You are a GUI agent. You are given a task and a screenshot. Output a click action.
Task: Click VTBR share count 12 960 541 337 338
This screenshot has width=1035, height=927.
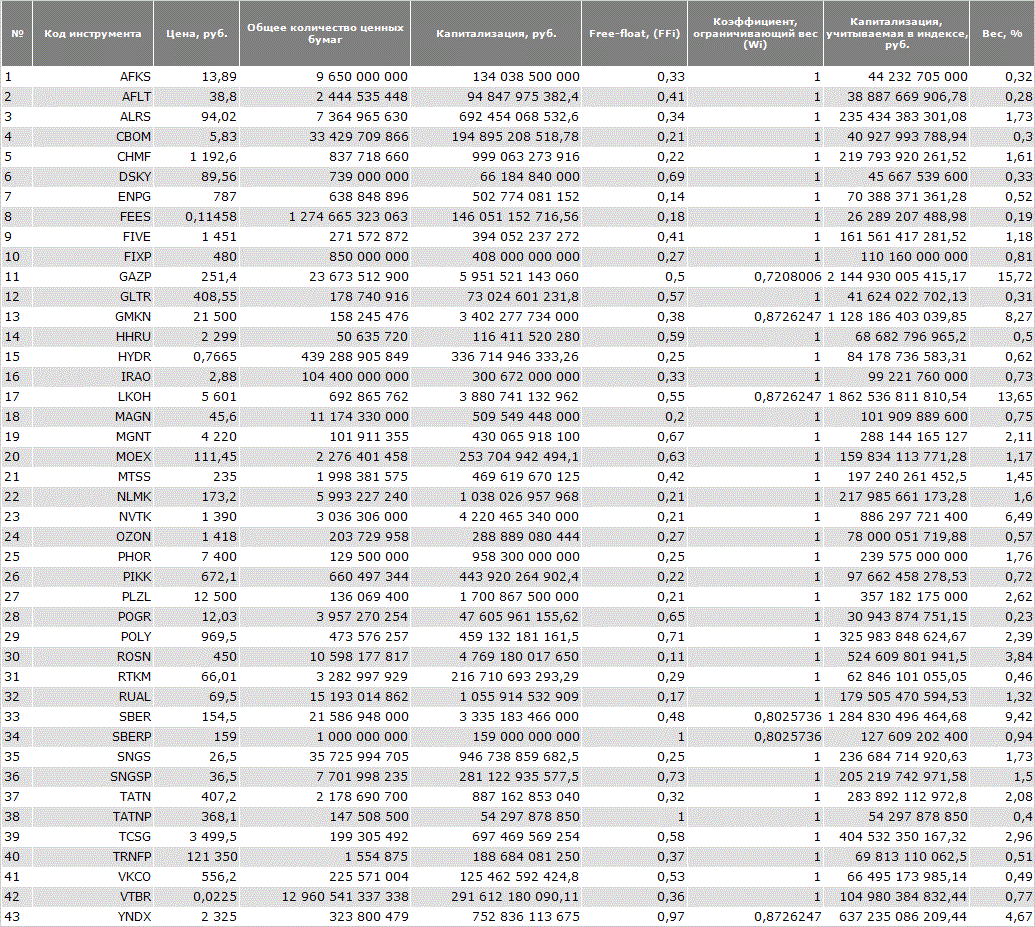(345, 897)
